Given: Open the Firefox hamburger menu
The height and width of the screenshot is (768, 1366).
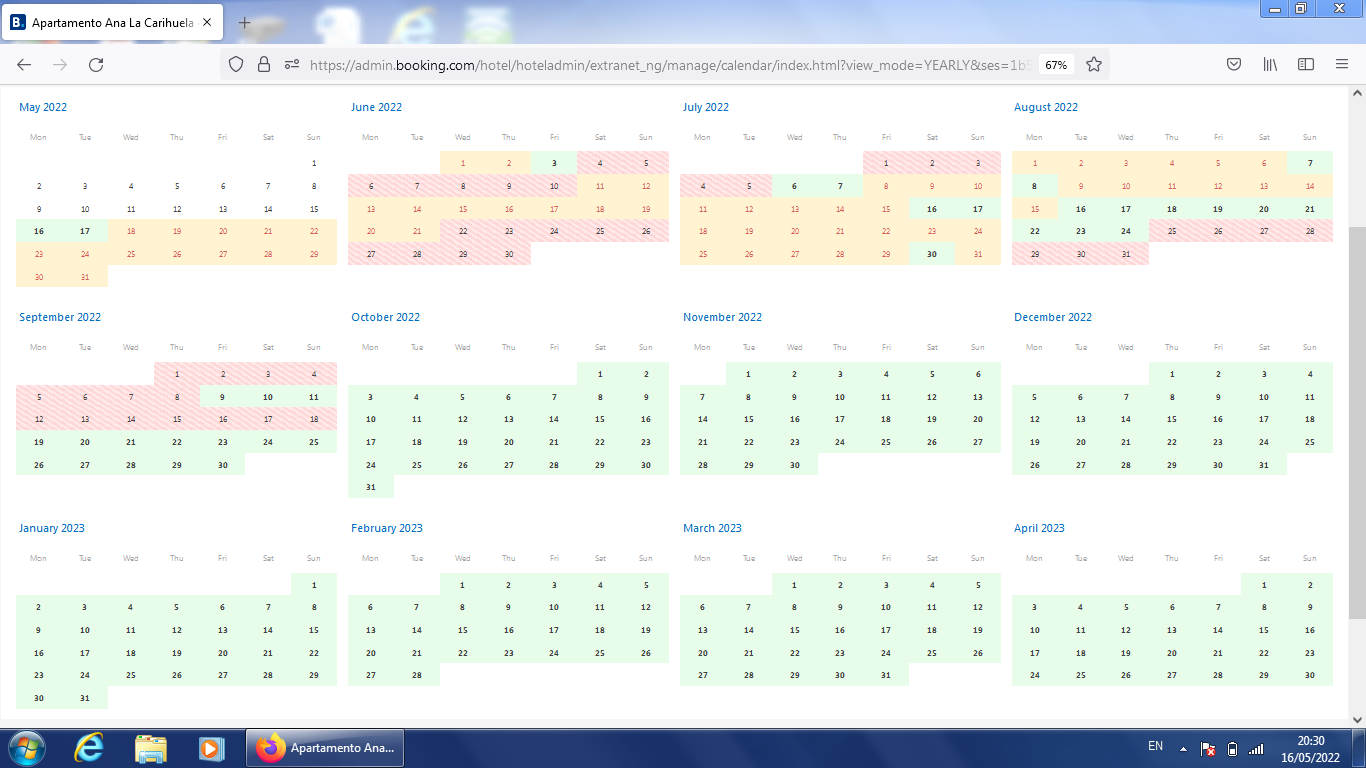Looking at the screenshot, I should coord(1342,64).
